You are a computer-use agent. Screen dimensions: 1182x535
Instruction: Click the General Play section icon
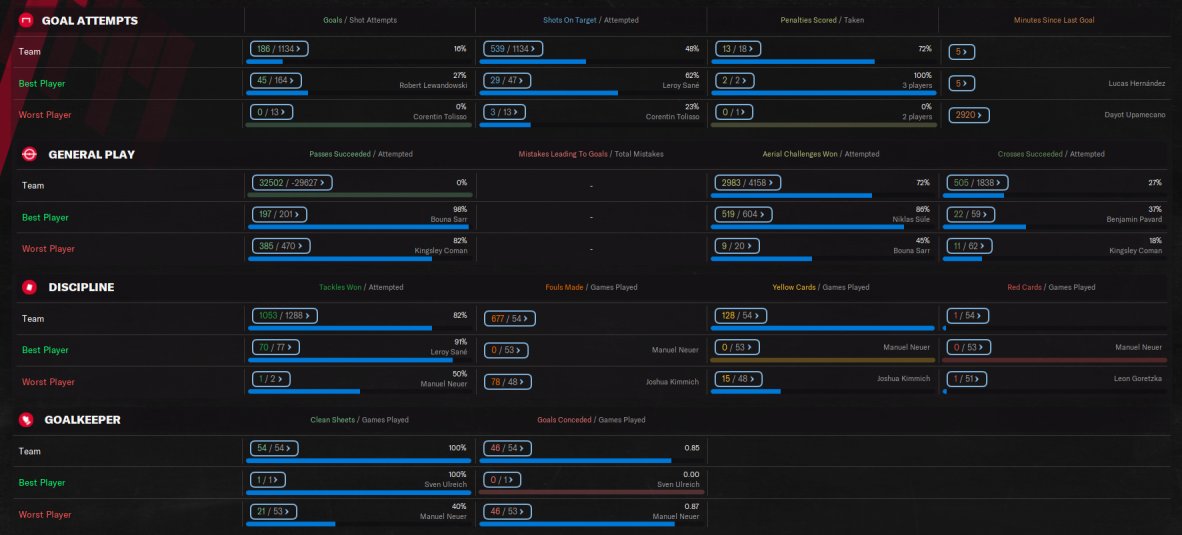(29, 154)
